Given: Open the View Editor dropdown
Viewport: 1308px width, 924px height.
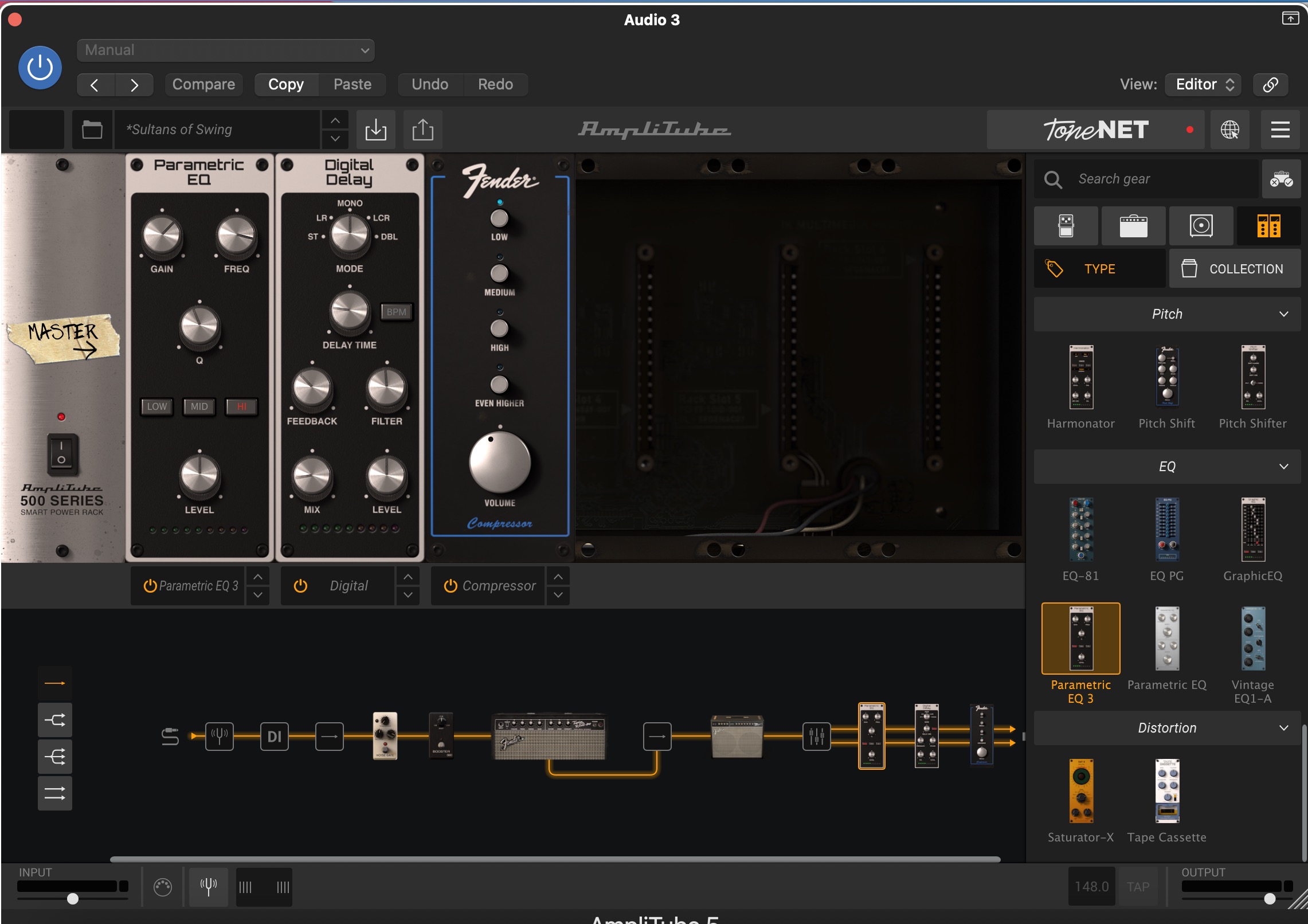Looking at the screenshot, I should tap(1204, 85).
